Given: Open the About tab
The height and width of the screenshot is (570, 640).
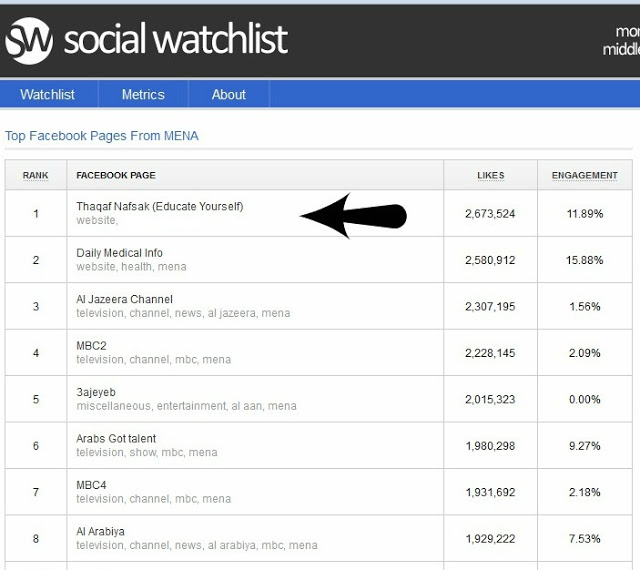Looking at the screenshot, I should click(x=229, y=94).
